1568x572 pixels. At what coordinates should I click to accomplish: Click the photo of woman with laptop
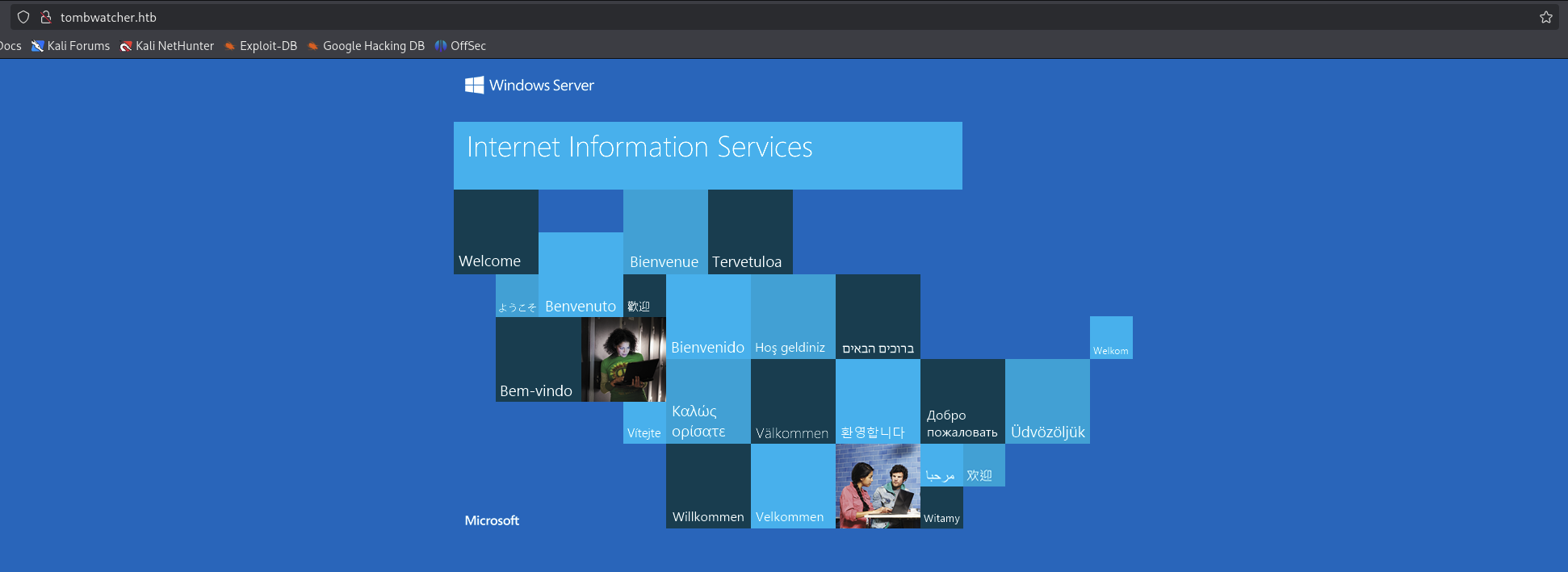tap(623, 359)
